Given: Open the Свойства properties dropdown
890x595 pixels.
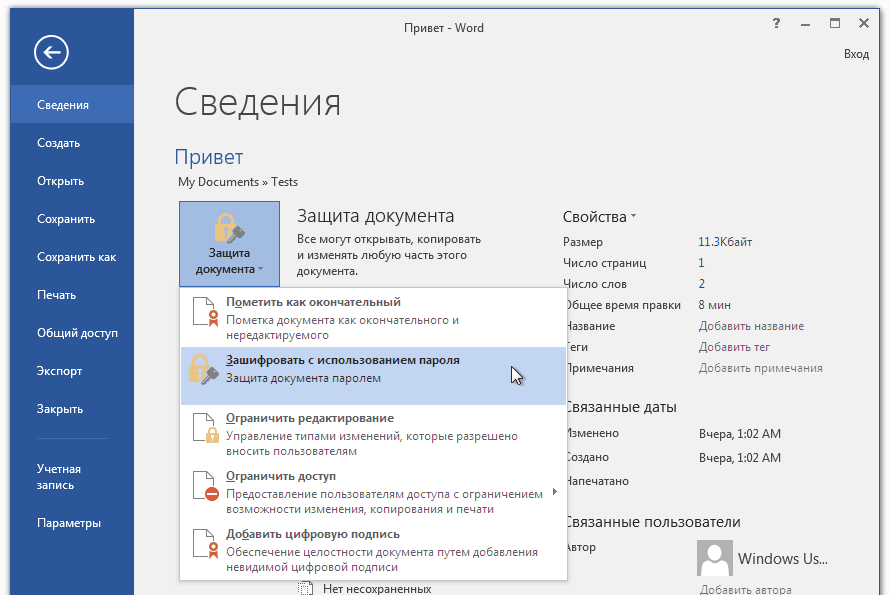Looking at the screenshot, I should click(599, 217).
